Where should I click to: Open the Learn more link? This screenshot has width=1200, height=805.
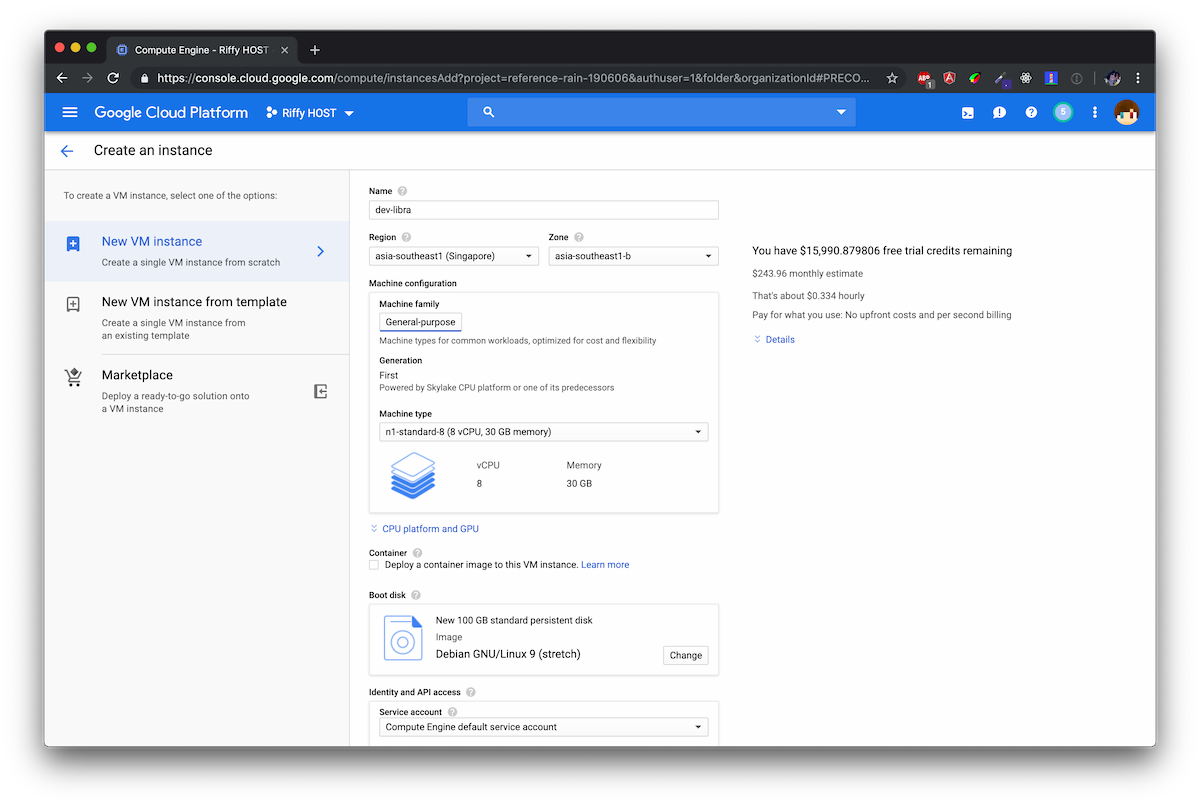coord(605,565)
